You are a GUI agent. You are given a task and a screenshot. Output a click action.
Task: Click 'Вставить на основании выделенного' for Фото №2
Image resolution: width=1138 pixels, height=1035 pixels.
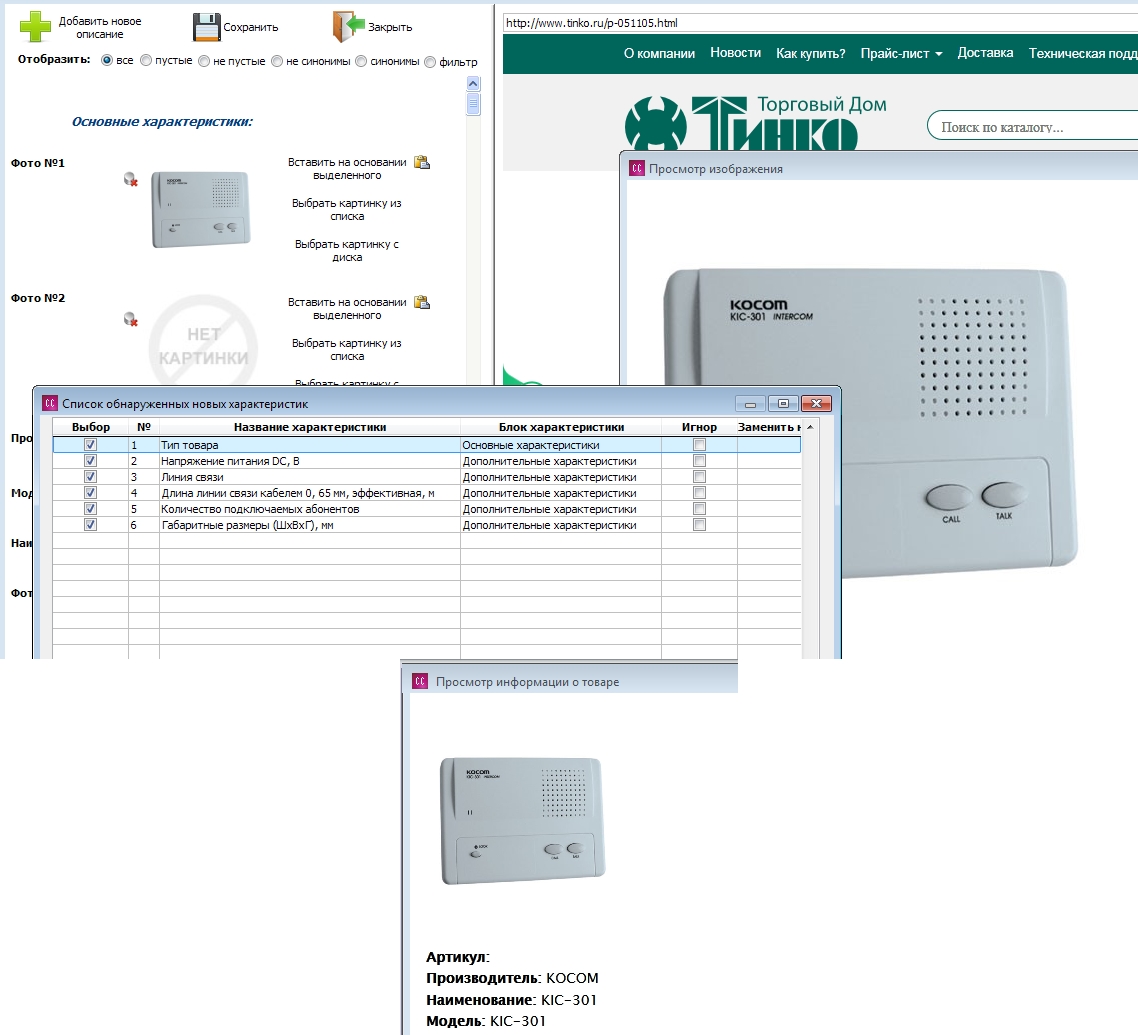[347, 308]
